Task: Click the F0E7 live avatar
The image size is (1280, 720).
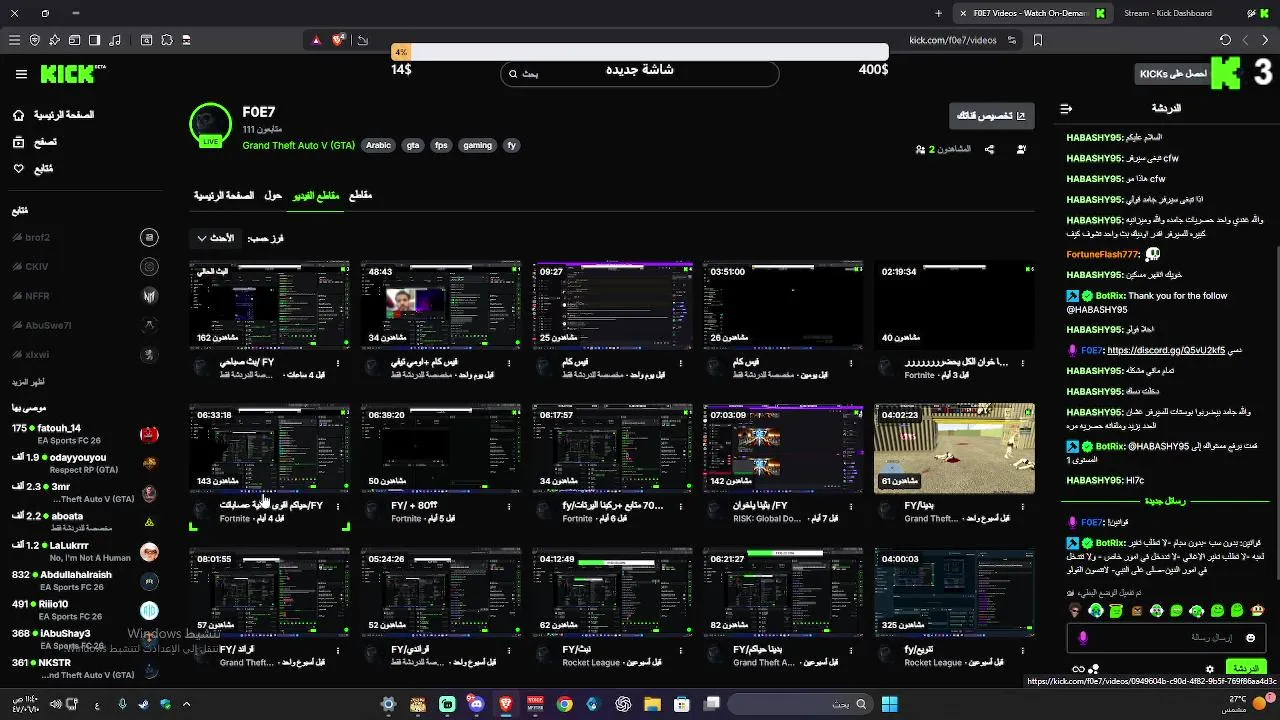Action: (x=210, y=124)
